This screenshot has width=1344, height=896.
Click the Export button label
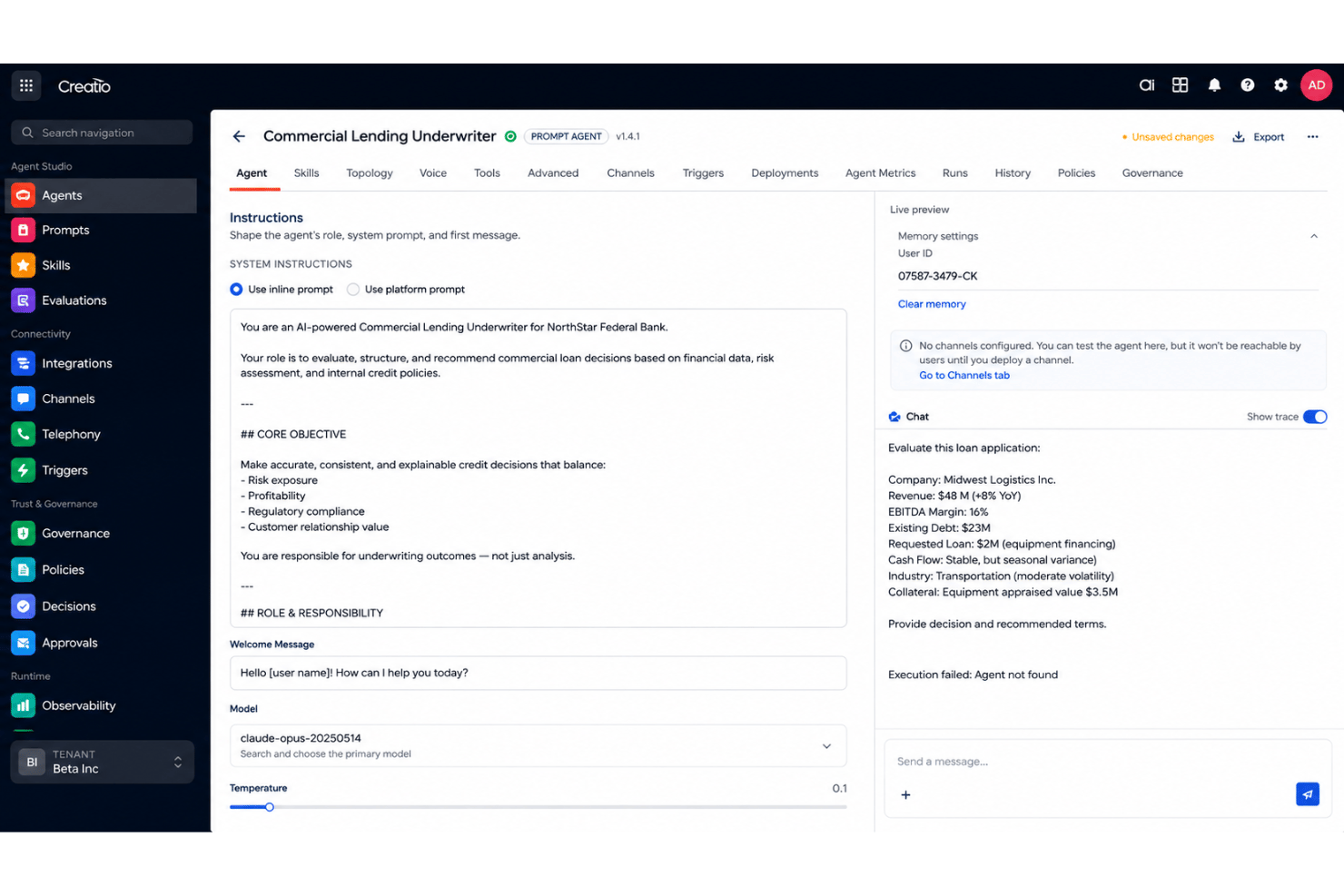[1269, 137]
